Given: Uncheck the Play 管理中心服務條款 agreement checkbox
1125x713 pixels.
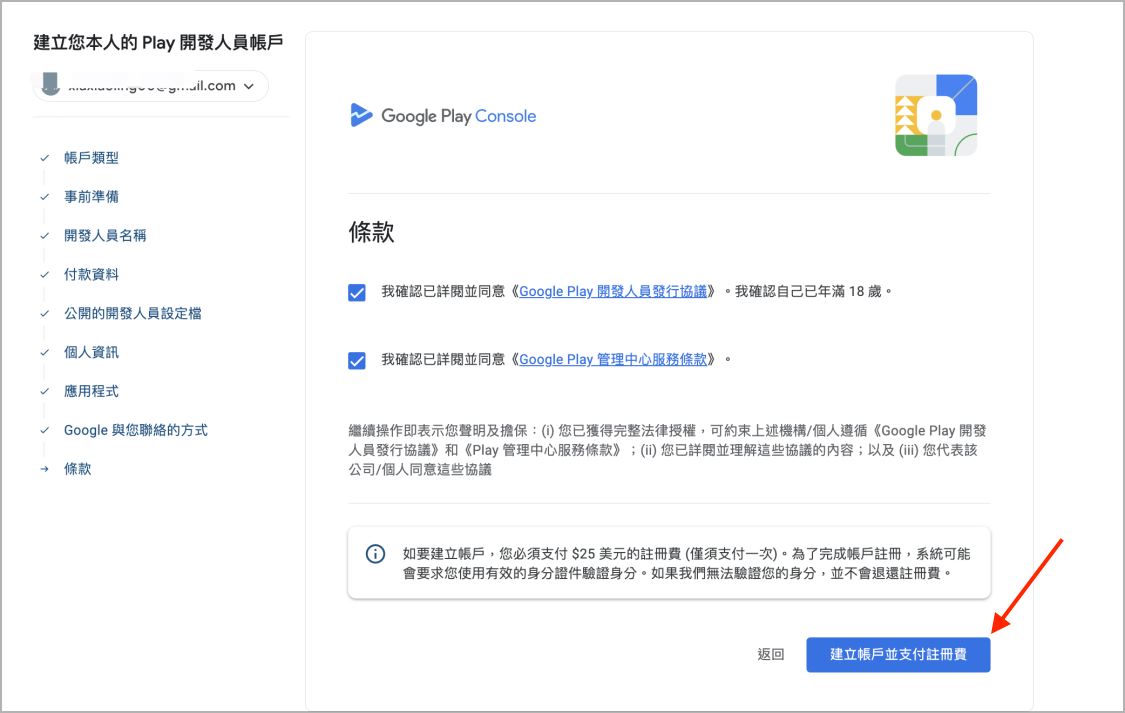Looking at the screenshot, I should [x=357, y=360].
